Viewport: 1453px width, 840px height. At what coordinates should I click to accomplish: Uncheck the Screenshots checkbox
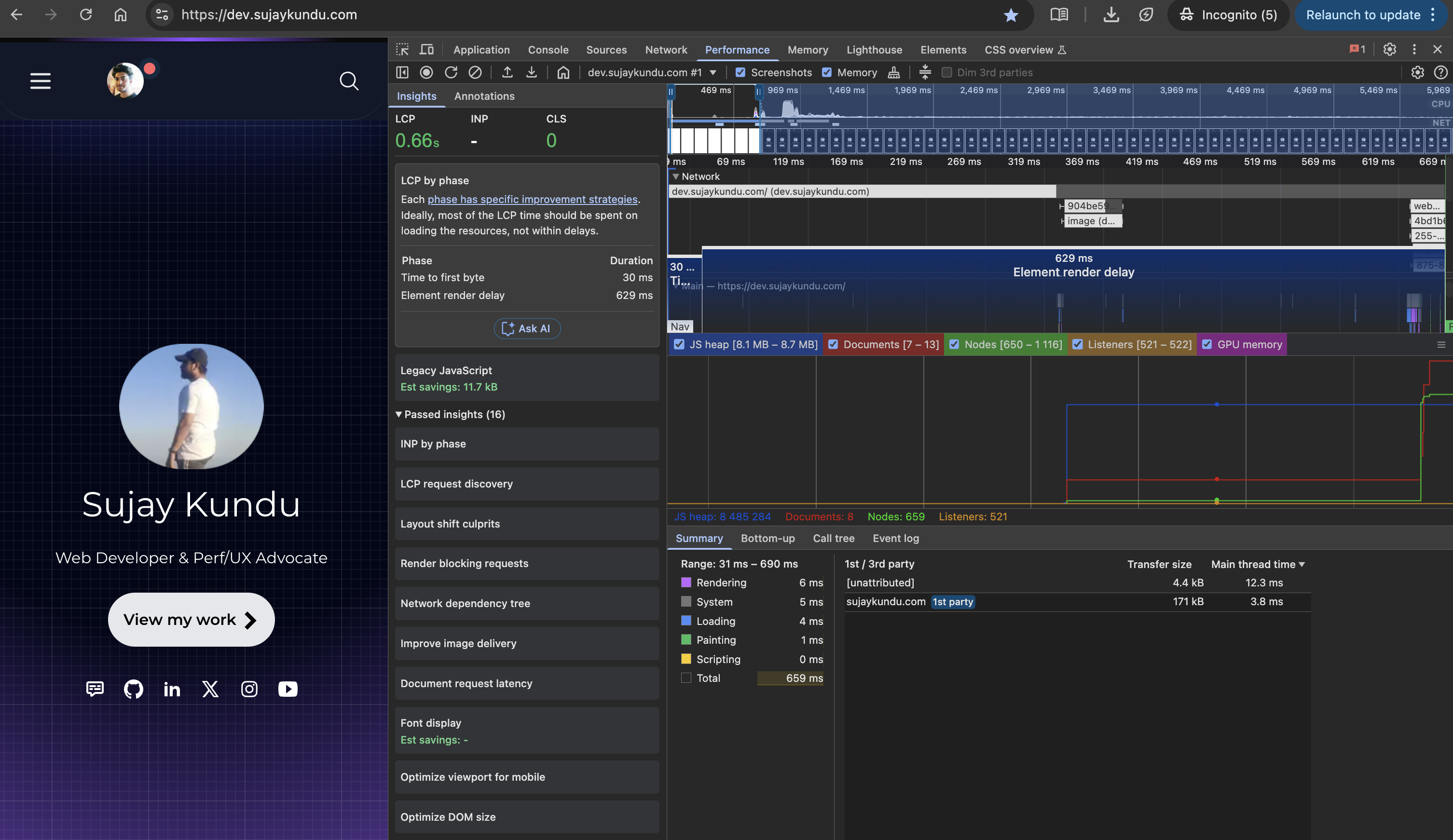coord(740,72)
